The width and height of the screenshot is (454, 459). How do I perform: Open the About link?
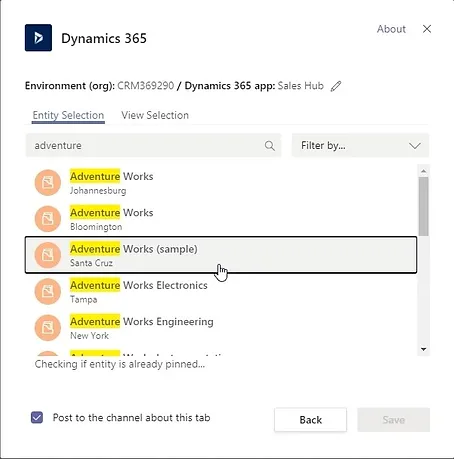[391, 29]
